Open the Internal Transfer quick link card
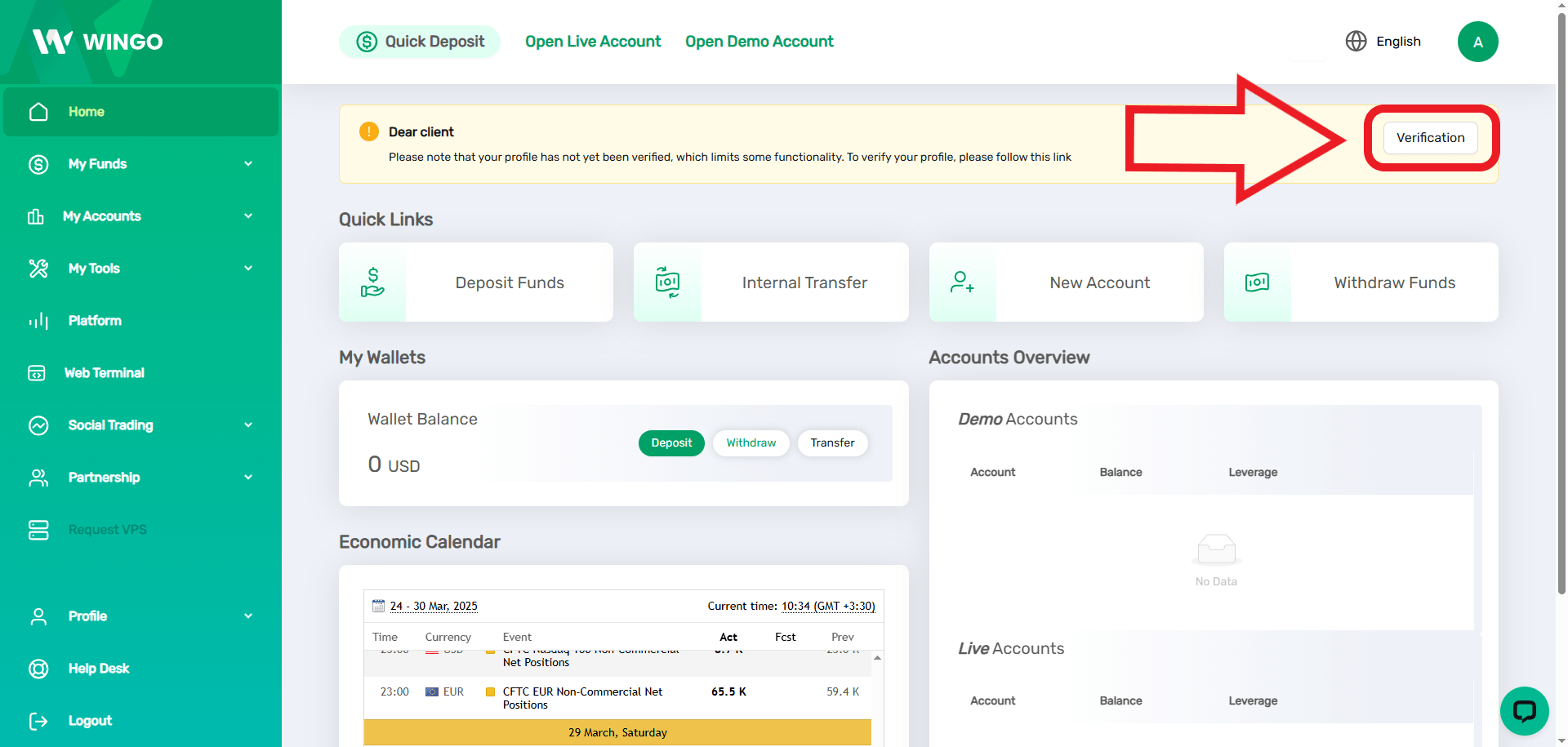Screen dimensions: 1568x747 pos(771,282)
